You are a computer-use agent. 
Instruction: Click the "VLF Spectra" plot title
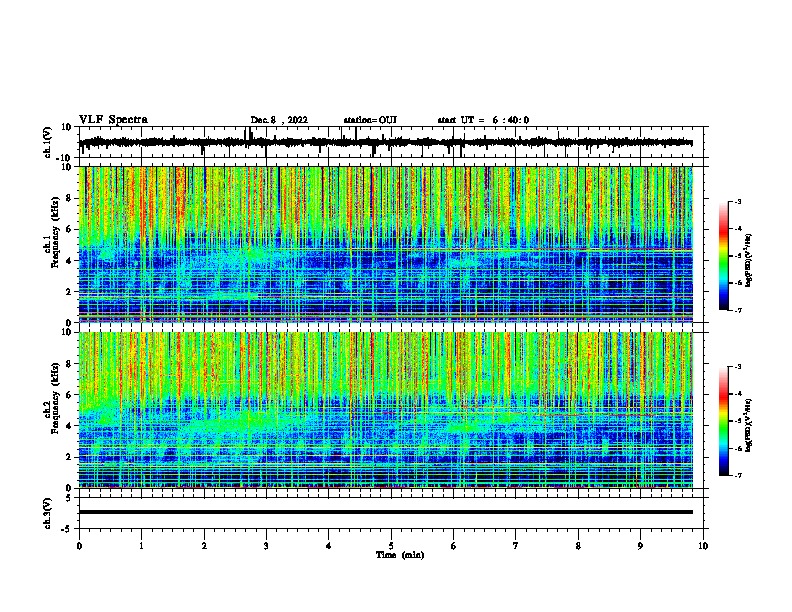click(113, 120)
